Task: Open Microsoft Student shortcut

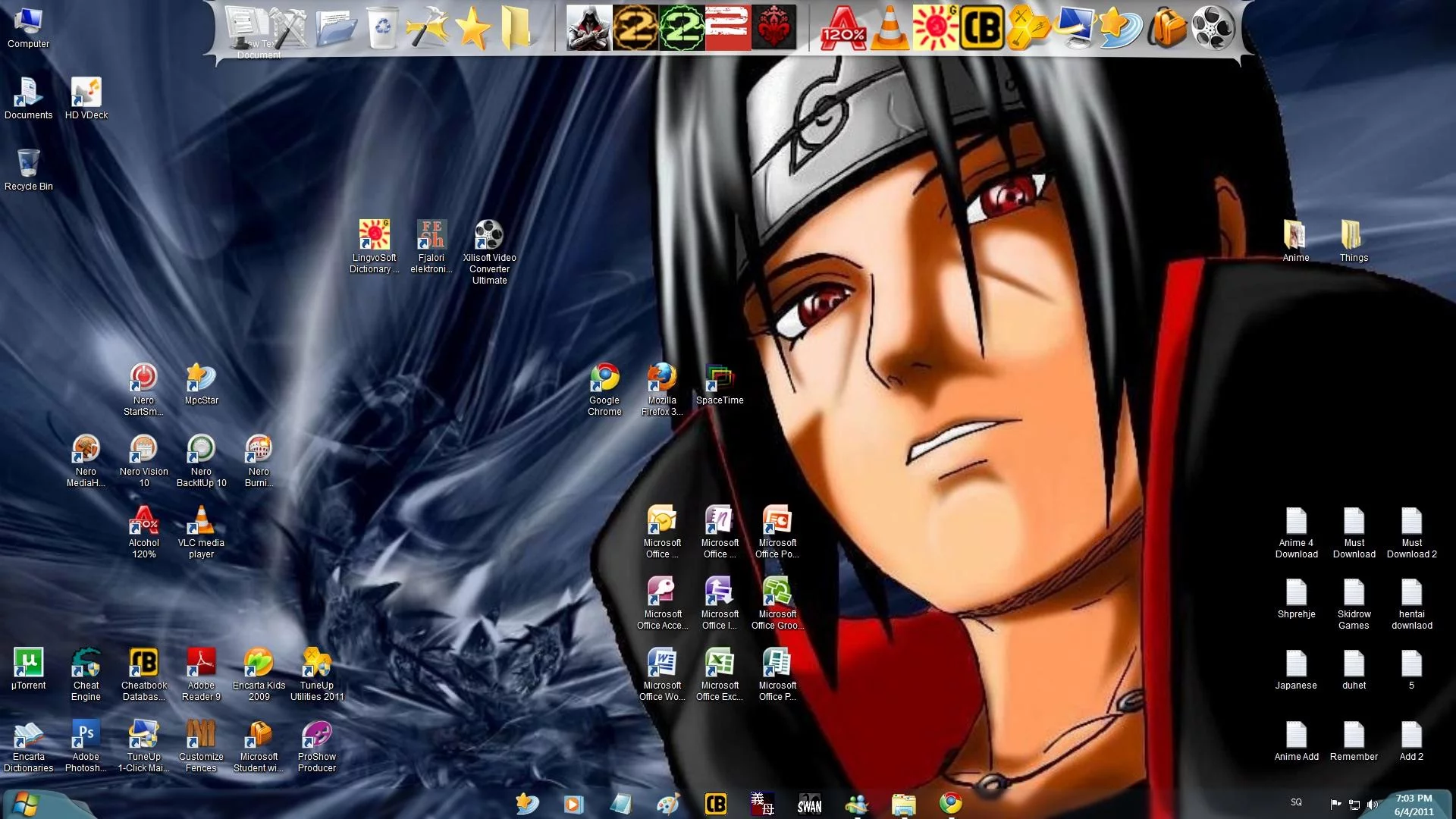Action: pos(259,745)
